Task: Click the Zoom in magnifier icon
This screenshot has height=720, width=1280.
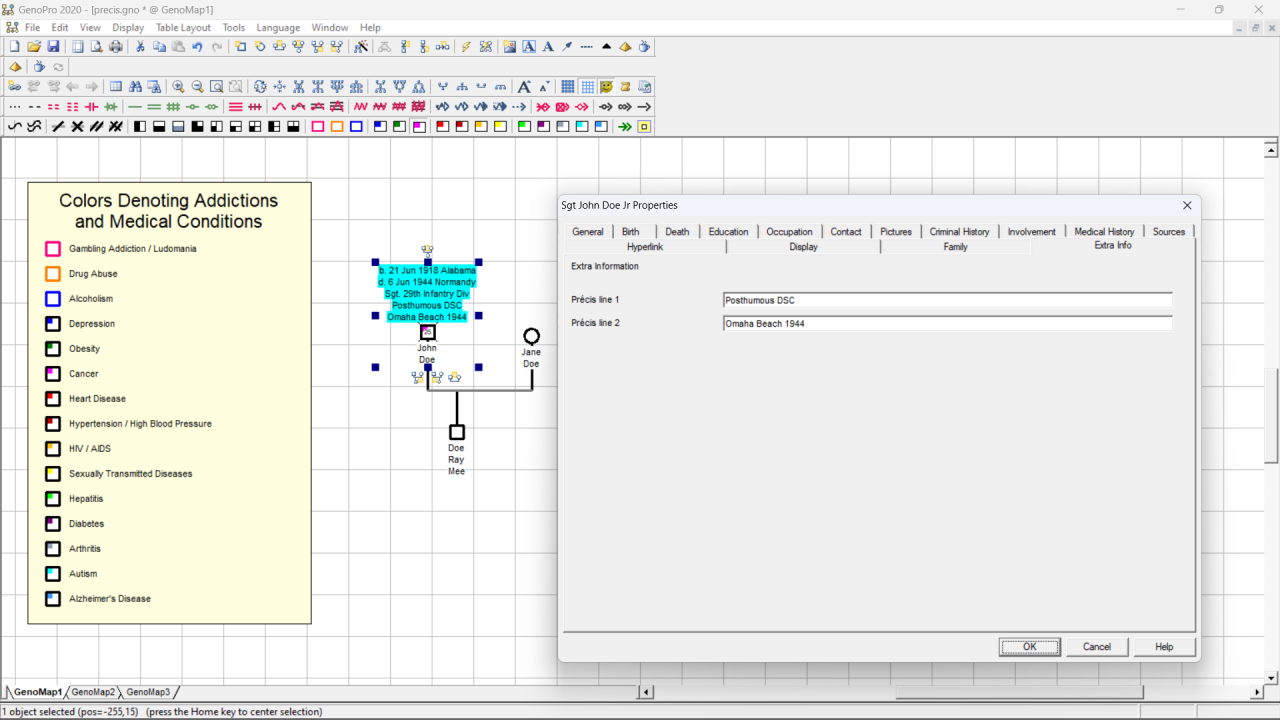Action: 178,86
